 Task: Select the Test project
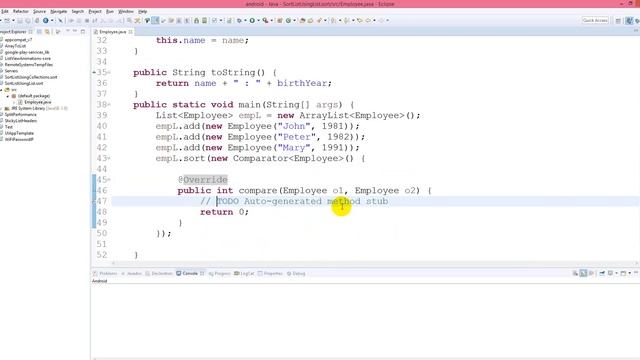[x=9, y=127]
